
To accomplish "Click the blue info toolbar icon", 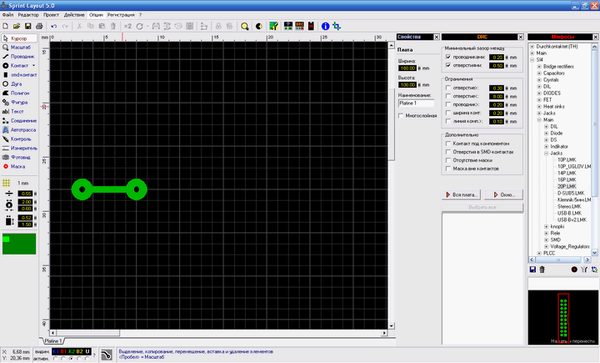I will click(x=325, y=26).
